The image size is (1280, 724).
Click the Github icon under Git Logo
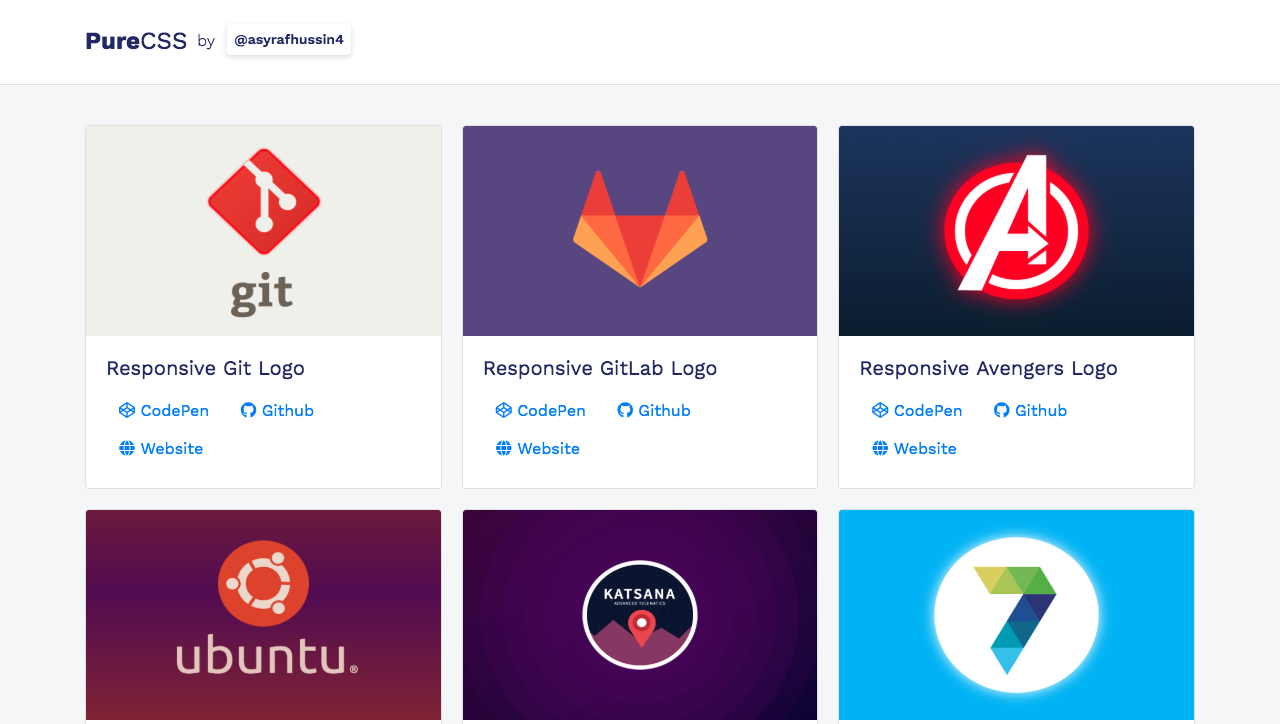[x=248, y=410]
